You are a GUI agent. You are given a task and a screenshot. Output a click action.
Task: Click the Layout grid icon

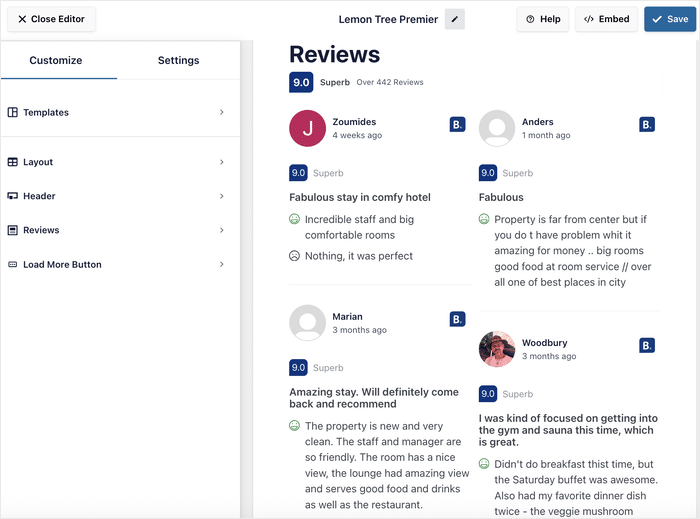(x=12, y=162)
